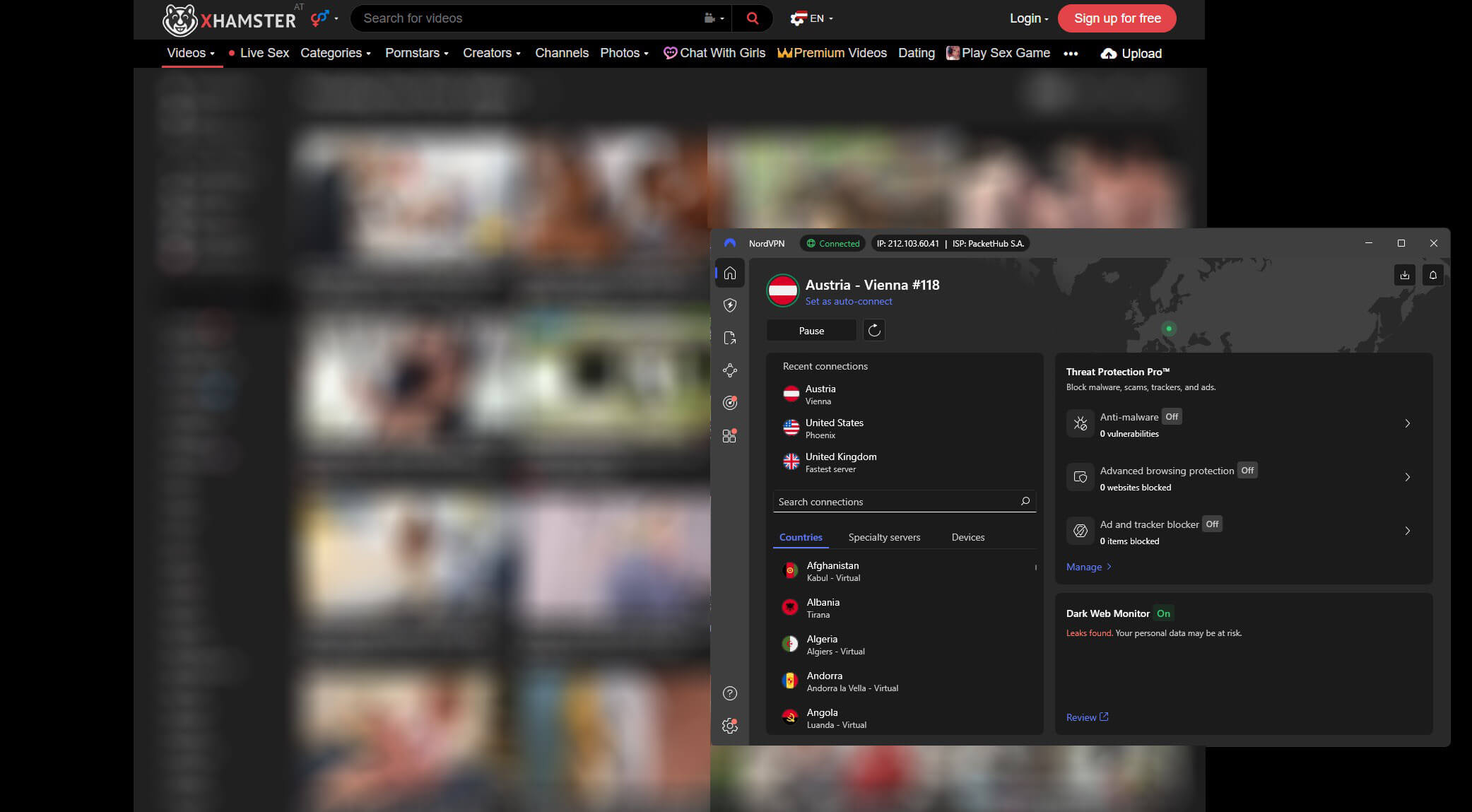Click the reconnect refresh icon next to Pause

point(874,330)
